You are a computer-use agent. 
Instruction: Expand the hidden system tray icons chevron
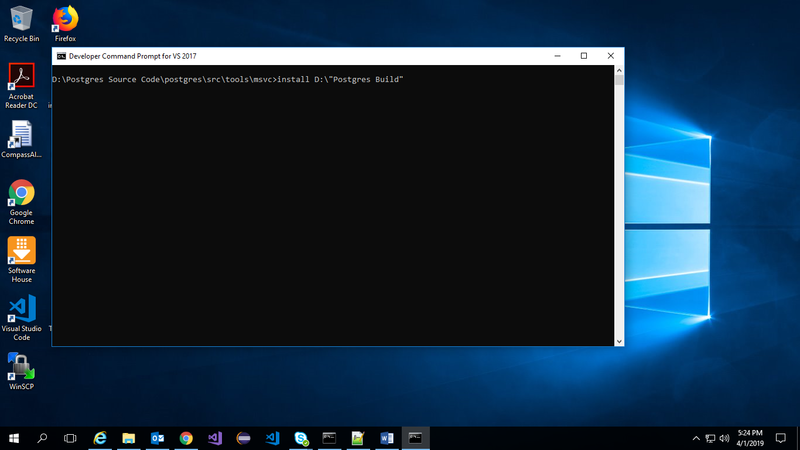pos(696,438)
